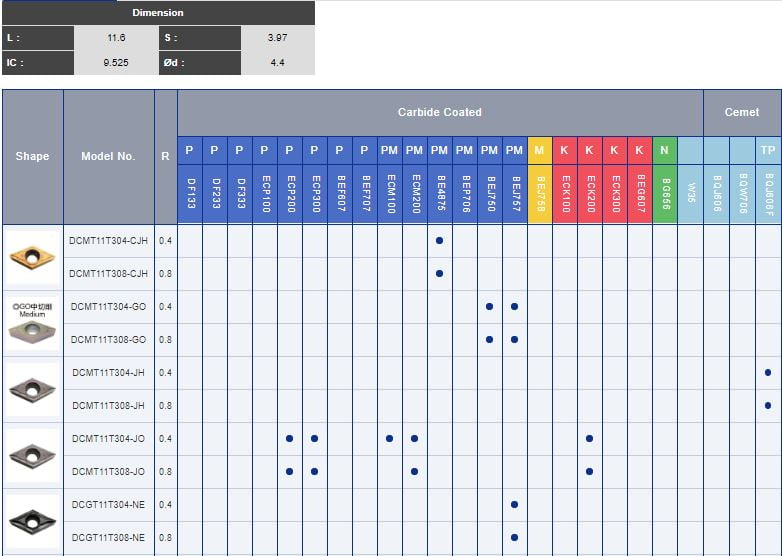This screenshot has width=782, height=556.
Task: Click the BEJ750 dot for DCMT11T304-GO
Action: coord(489,306)
